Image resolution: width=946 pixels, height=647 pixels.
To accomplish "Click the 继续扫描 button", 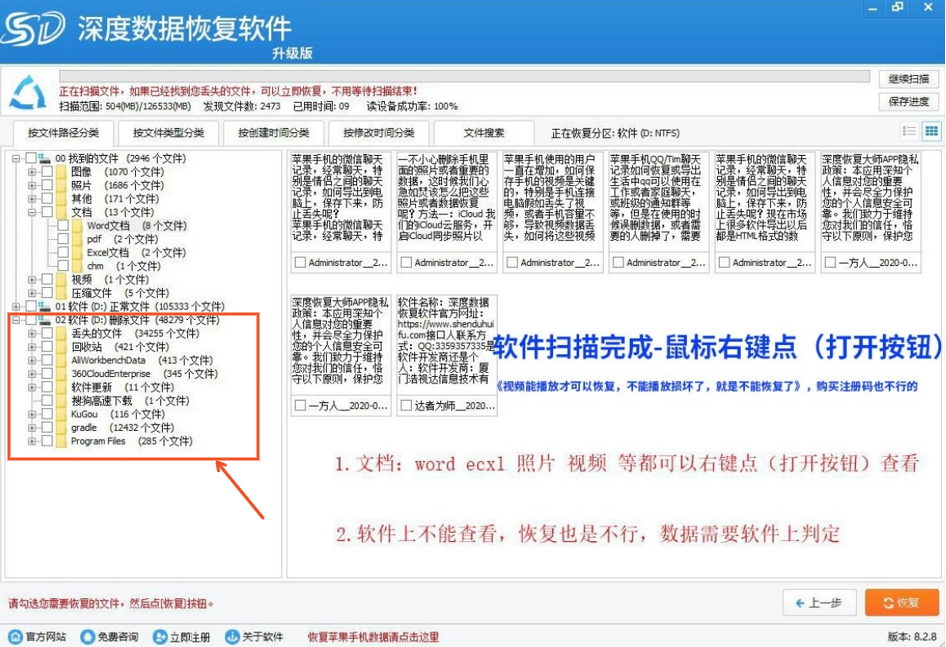I will click(x=908, y=79).
